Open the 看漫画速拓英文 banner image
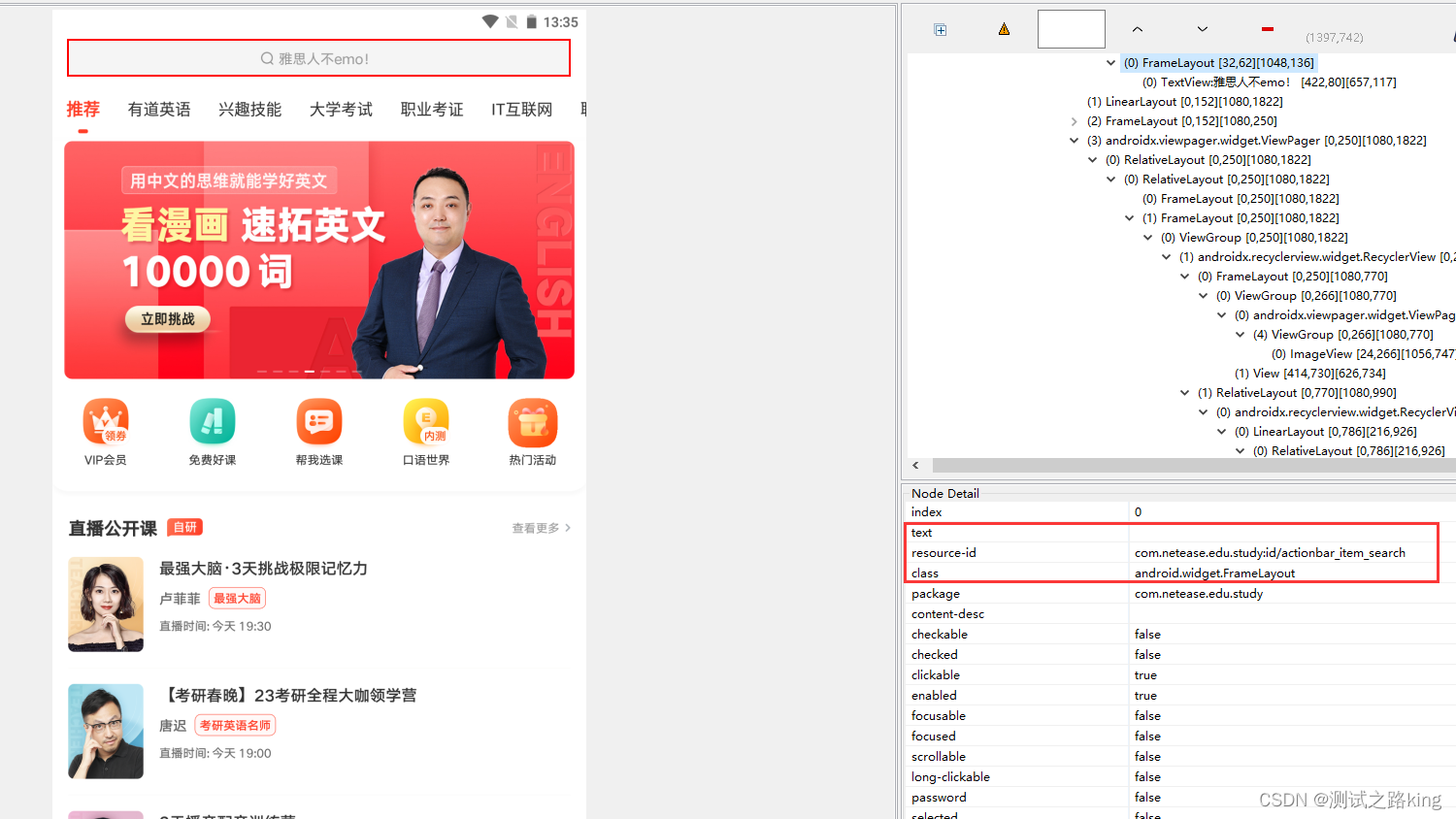1456x819 pixels. [319, 260]
